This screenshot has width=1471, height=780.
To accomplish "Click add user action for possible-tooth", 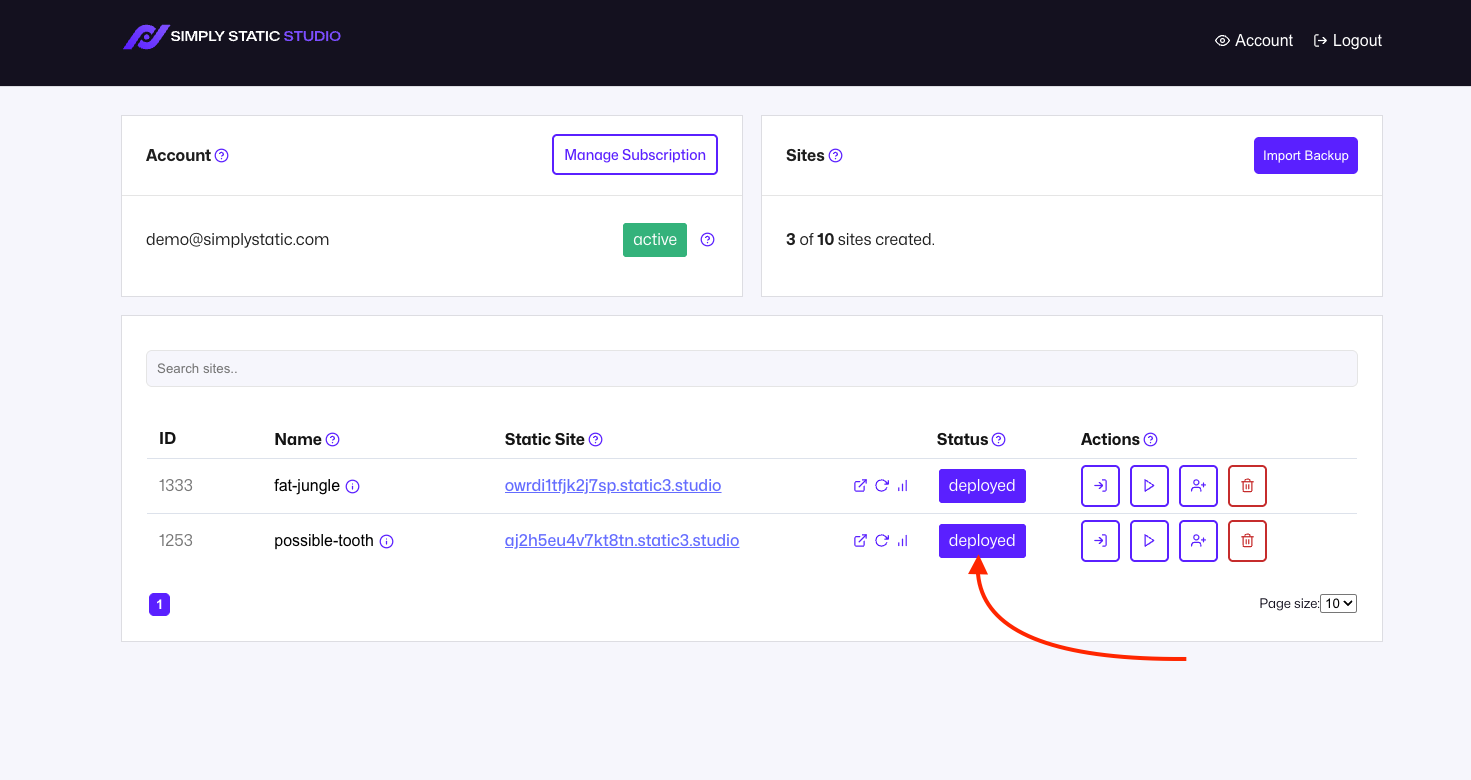I will (x=1198, y=541).
